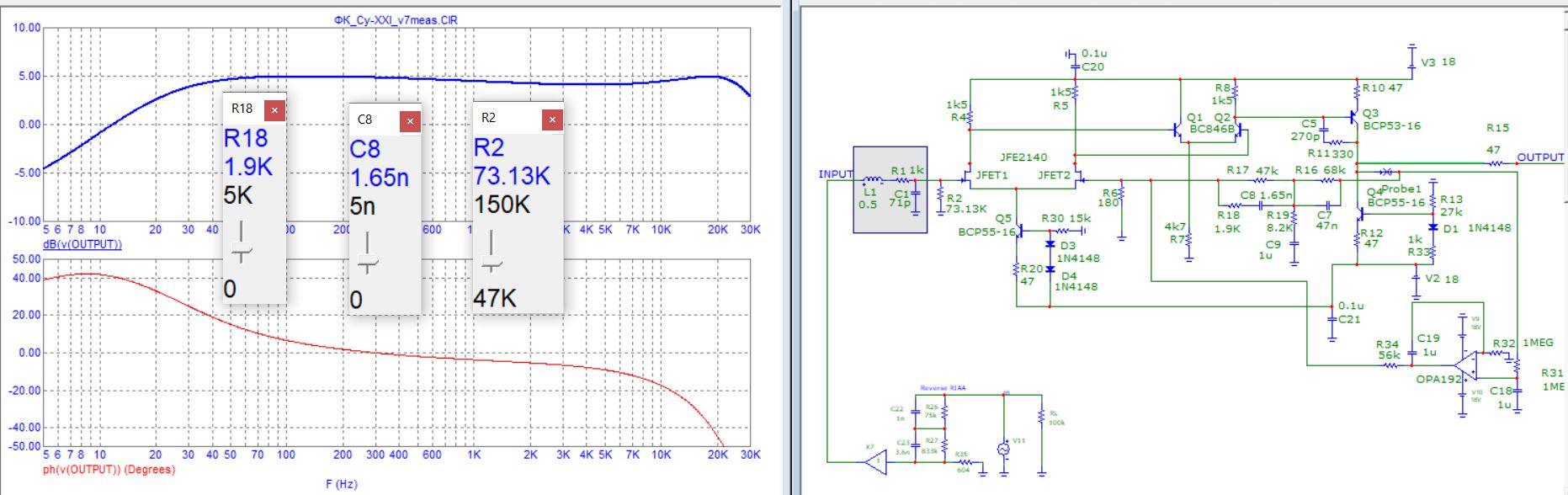
Task: Click the L1 0.5 inductor in schematic
Action: tap(872, 179)
